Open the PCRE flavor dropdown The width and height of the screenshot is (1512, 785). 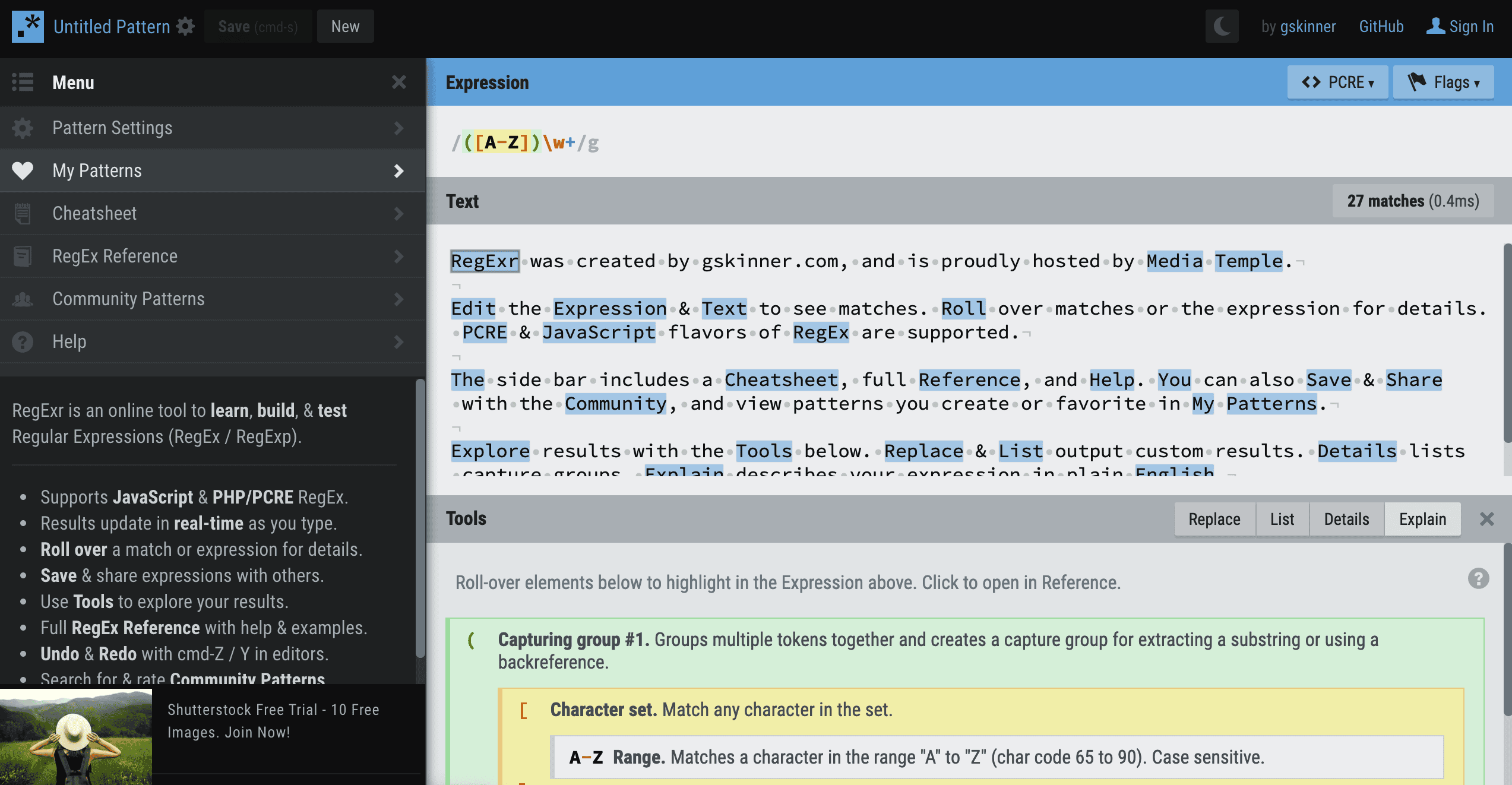(1337, 83)
